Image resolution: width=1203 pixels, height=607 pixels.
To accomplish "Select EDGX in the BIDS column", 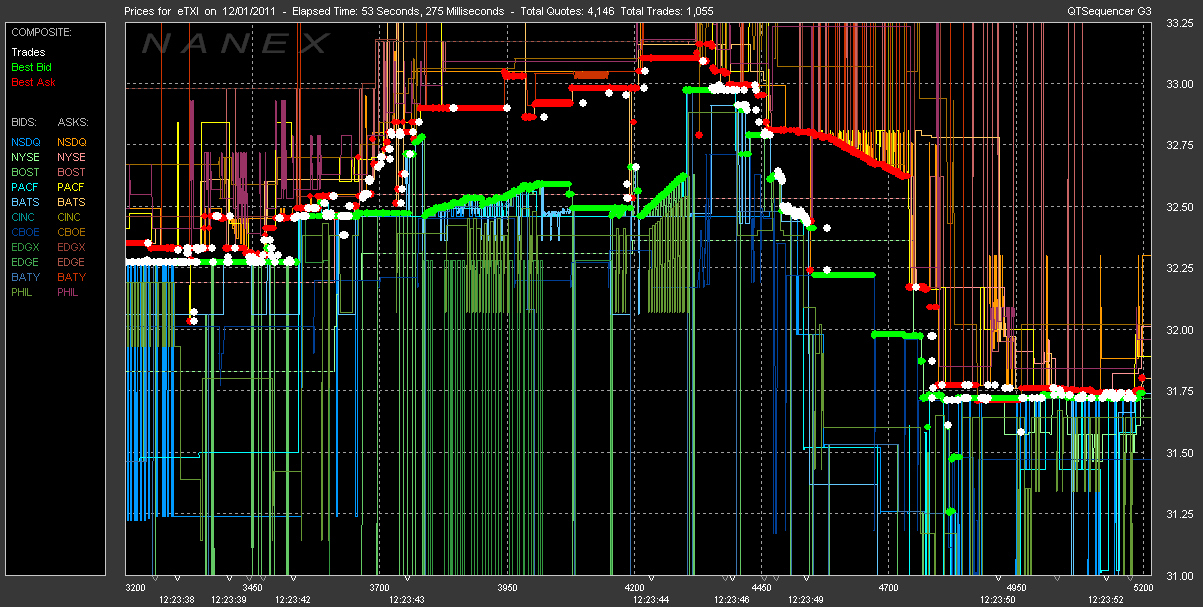I will click(26, 247).
